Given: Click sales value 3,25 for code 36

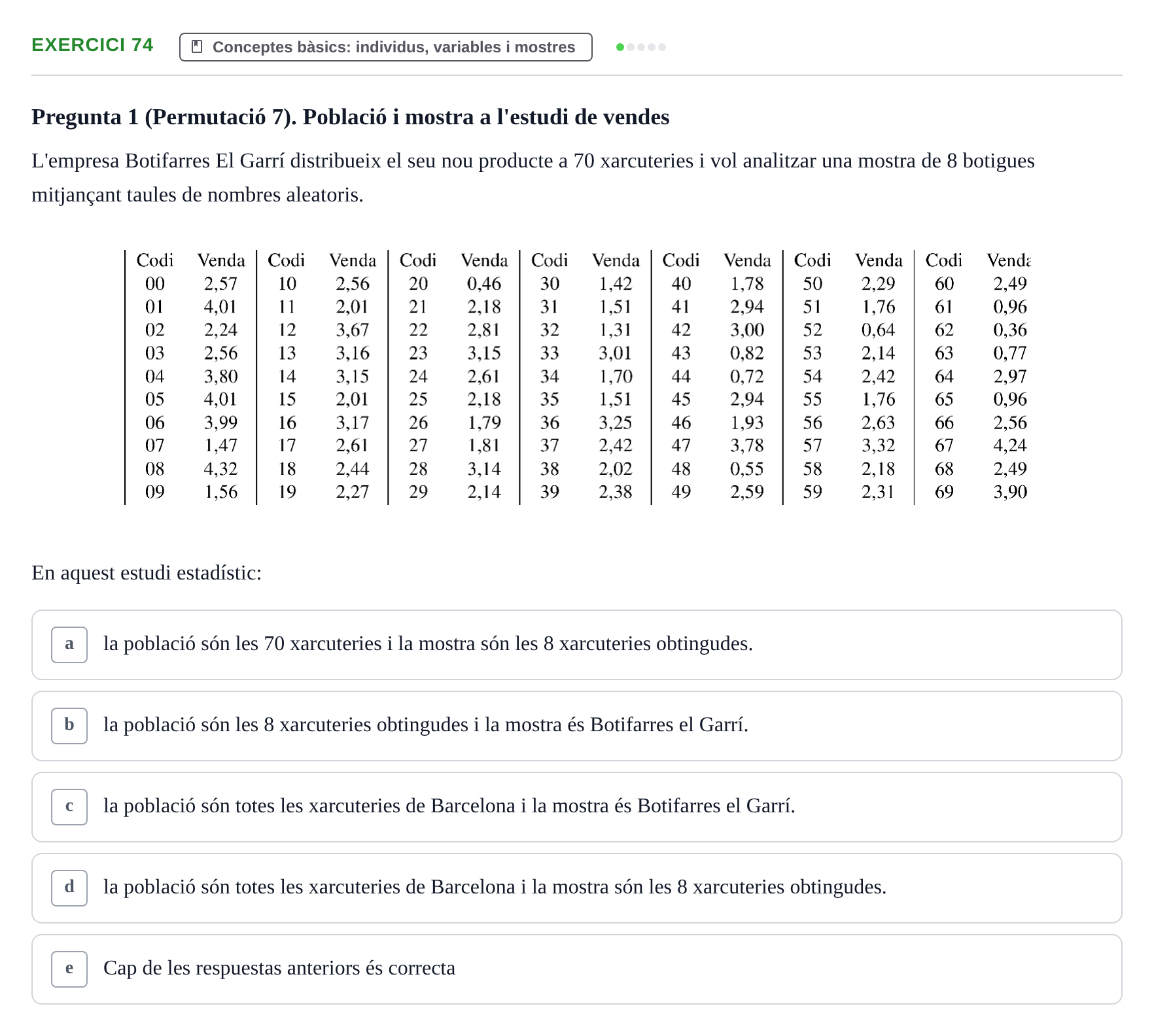Looking at the screenshot, I should tap(616, 423).
